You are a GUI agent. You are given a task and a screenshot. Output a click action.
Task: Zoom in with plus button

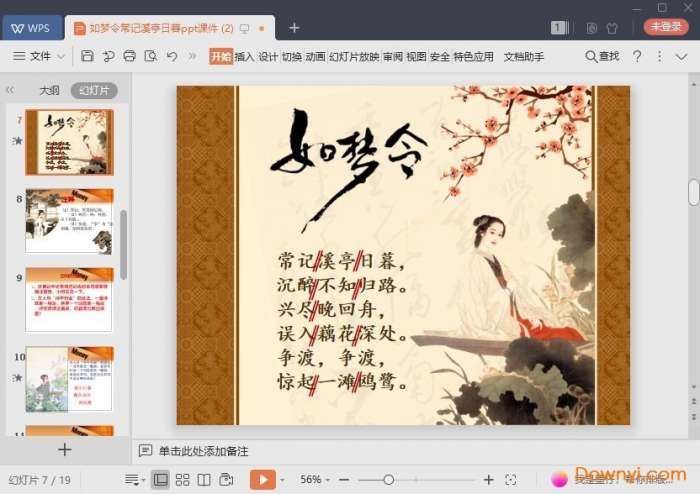(x=489, y=480)
